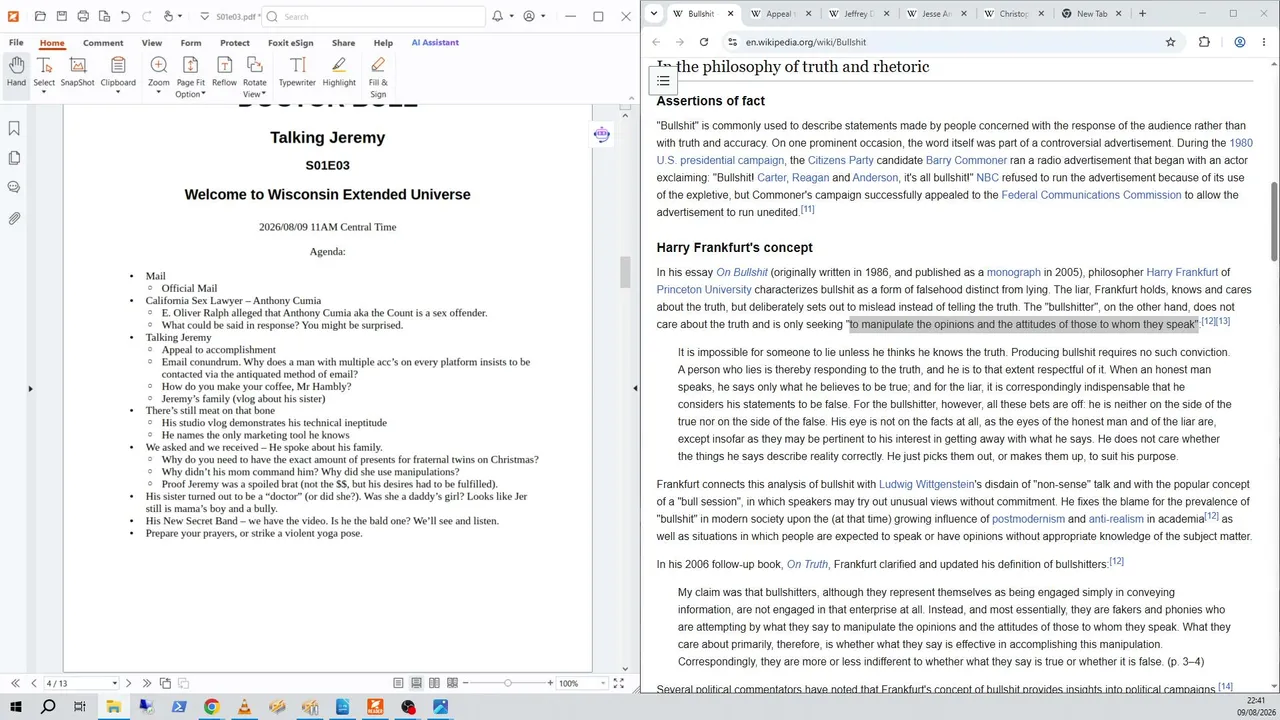Image resolution: width=1280 pixels, height=720 pixels.
Task: Open the Attachments paperclip panel
Action: (14, 218)
